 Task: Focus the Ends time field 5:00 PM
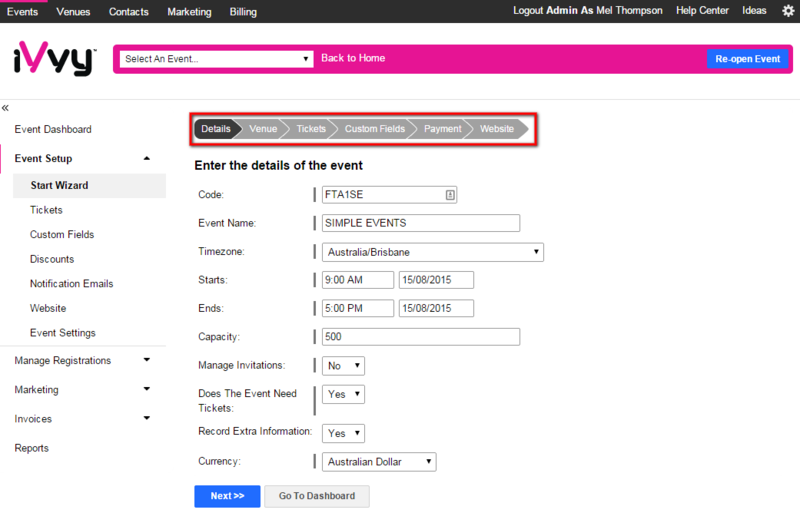click(x=358, y=308)
